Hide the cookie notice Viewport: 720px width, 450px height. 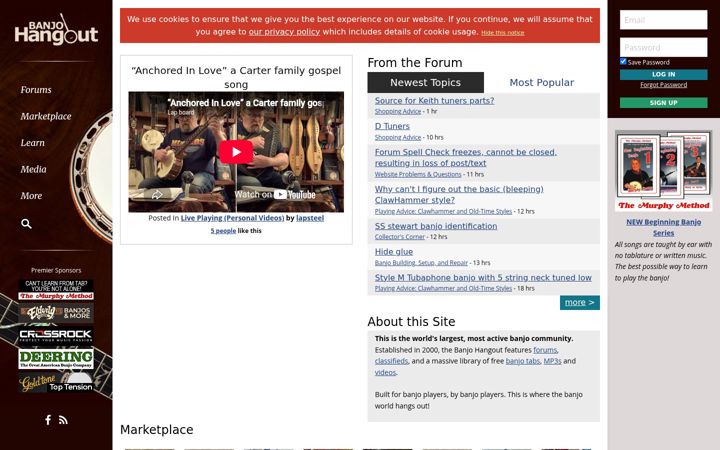point(503,33)
